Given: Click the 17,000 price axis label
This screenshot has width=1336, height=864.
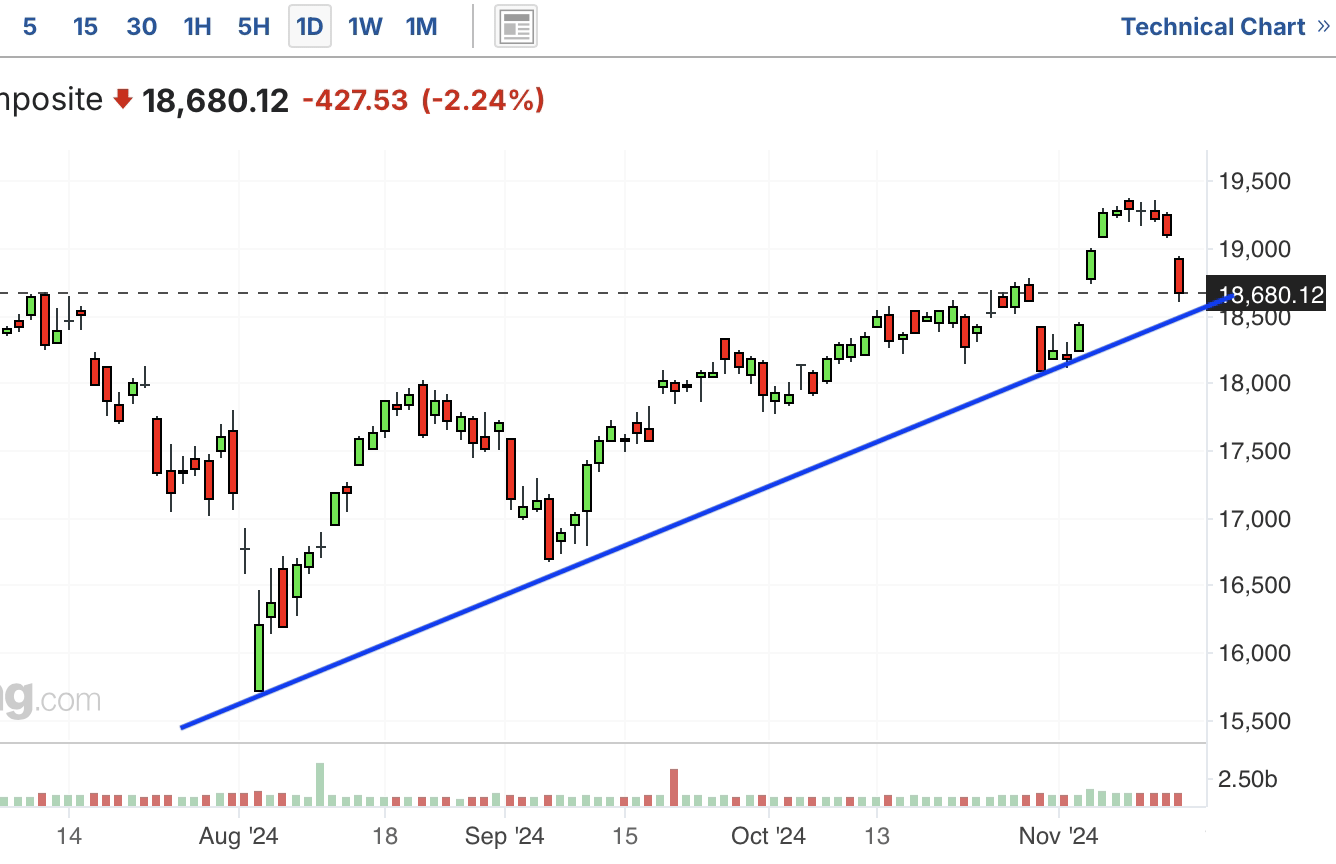Looking at the screenshot, I should click(x=1254, y=518).
